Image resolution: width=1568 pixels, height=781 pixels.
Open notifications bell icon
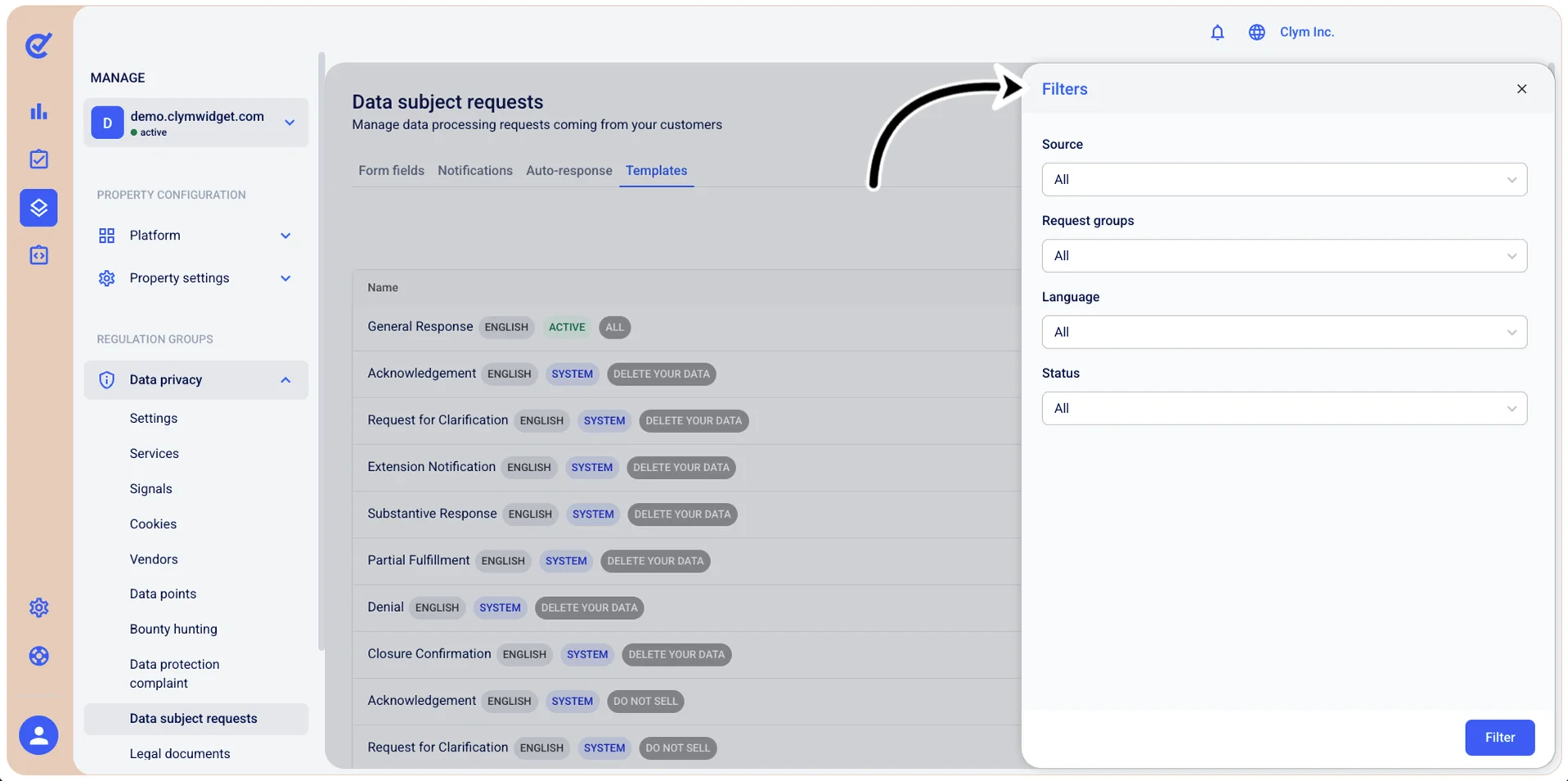pos(1217,32)
